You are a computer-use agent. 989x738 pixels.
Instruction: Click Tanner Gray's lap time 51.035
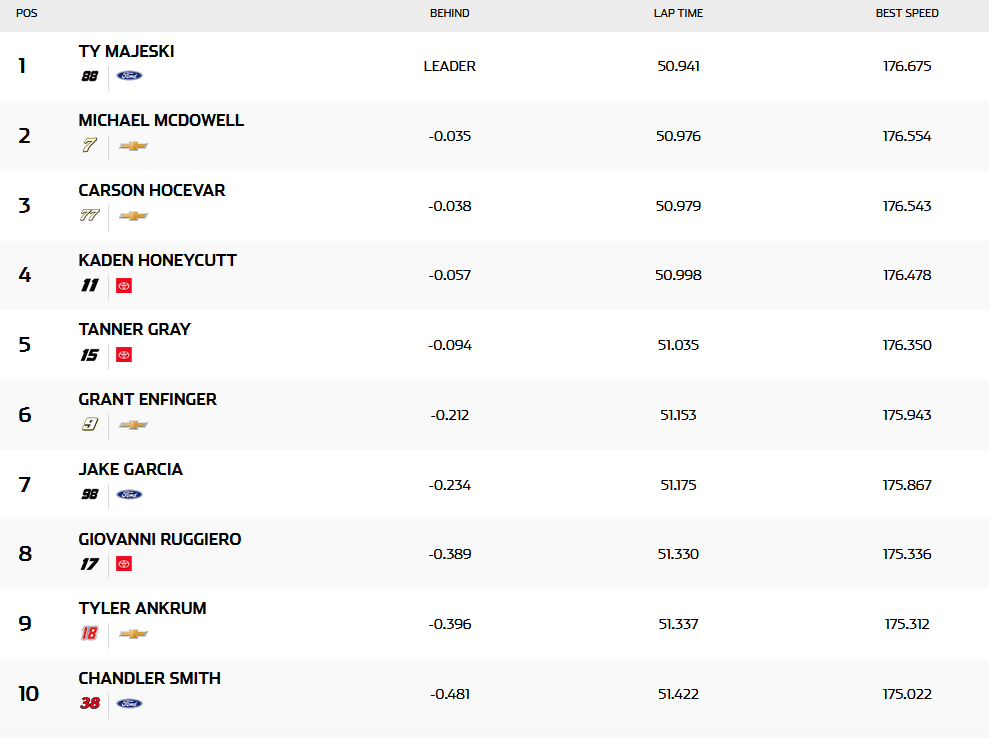pos(679,345)
